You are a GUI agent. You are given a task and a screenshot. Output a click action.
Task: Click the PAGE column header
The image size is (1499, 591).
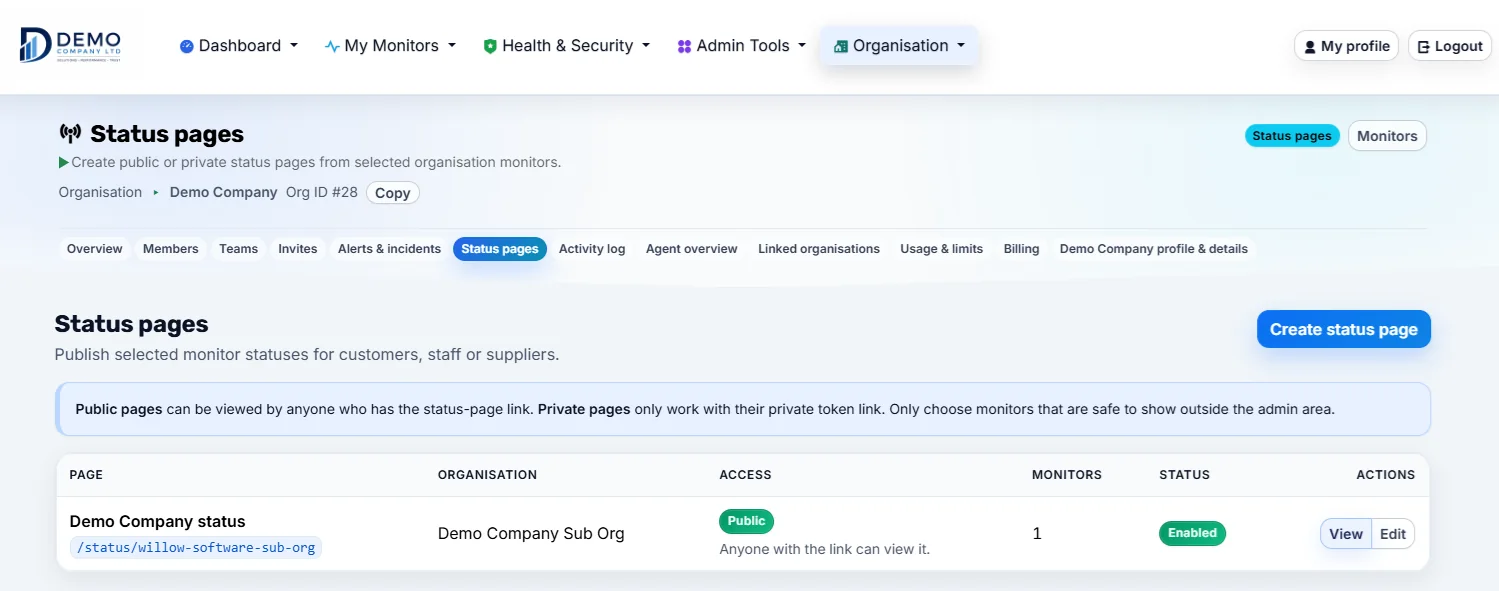pos(86,475)
